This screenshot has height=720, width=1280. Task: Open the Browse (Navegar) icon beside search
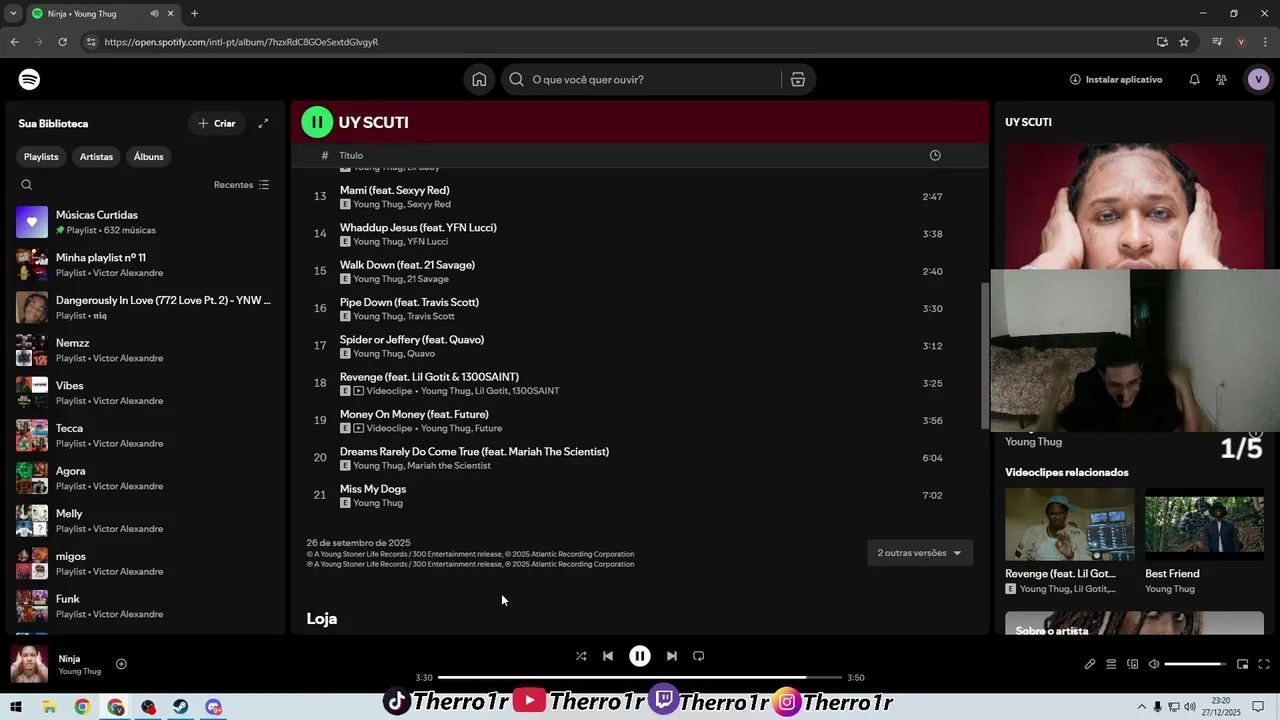coord(798,79)
